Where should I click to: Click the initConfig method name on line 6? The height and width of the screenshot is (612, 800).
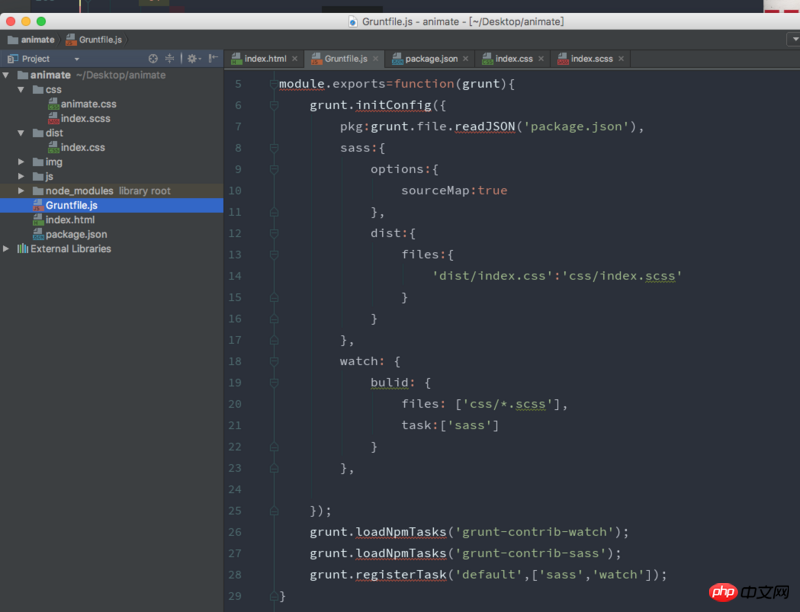point(393,105)
